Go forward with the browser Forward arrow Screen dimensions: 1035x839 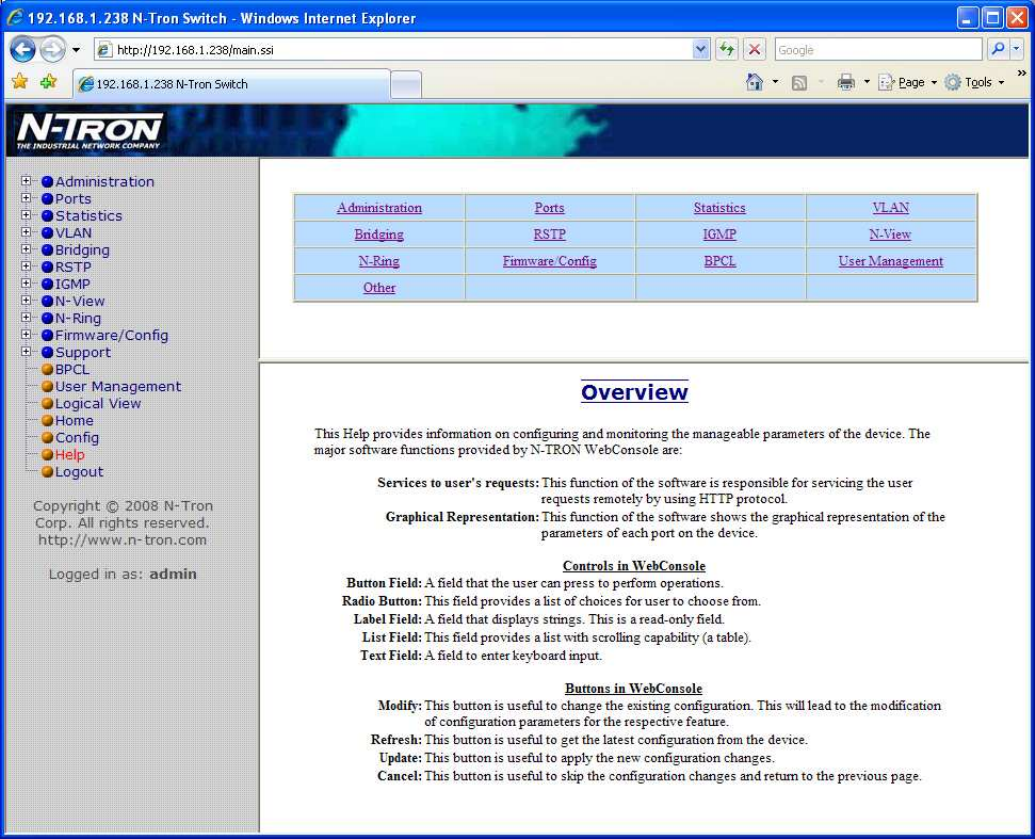(x=52, y=50)
